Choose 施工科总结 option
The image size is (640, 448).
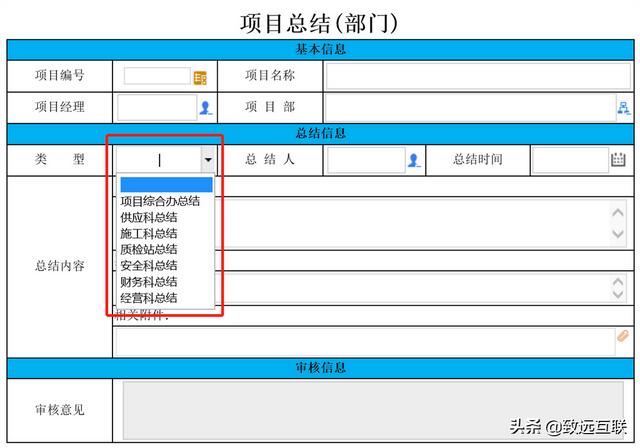[149, 233]
